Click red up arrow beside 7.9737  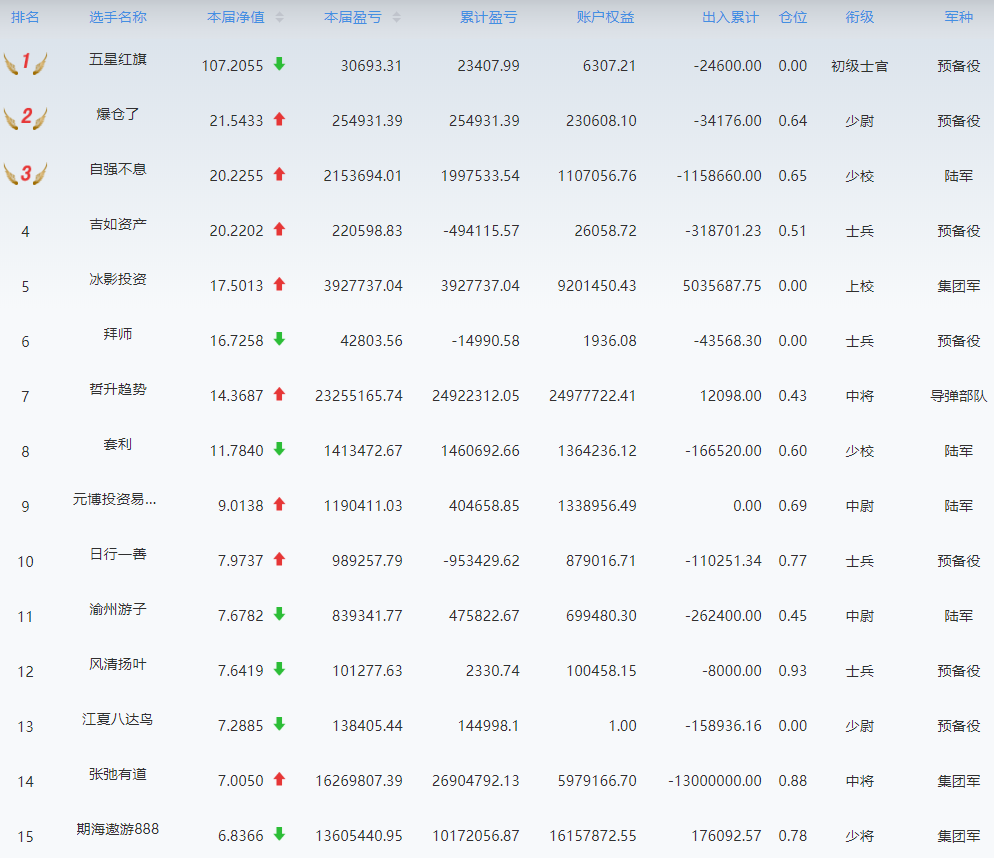pos(279,559)
